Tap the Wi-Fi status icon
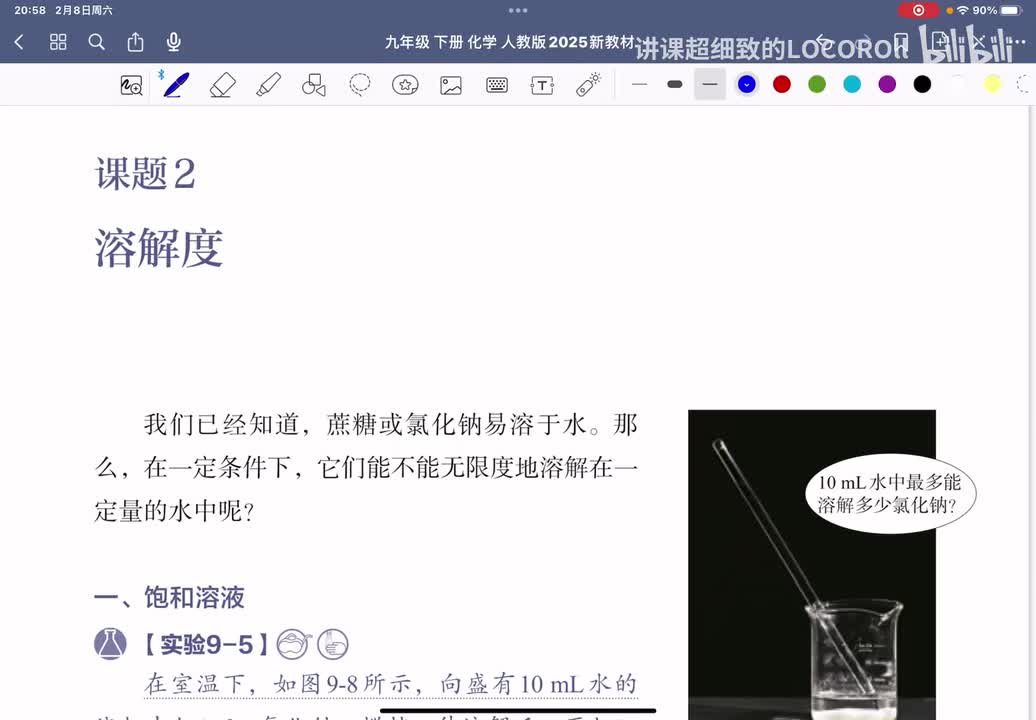 tap(963, 10)
